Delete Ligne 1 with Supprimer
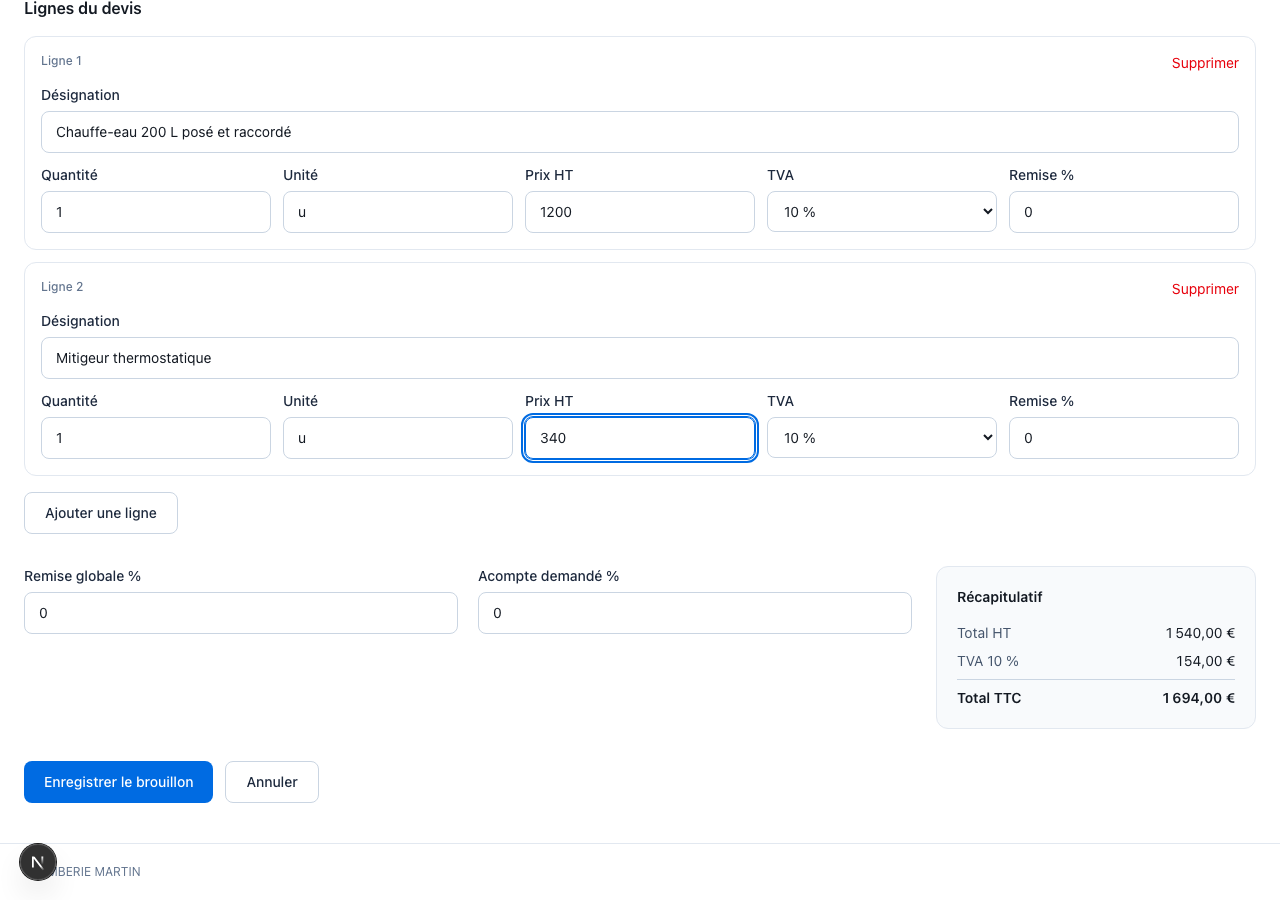The width and height of the screenshot is (1280, 900). click(x=1205, y=63)
